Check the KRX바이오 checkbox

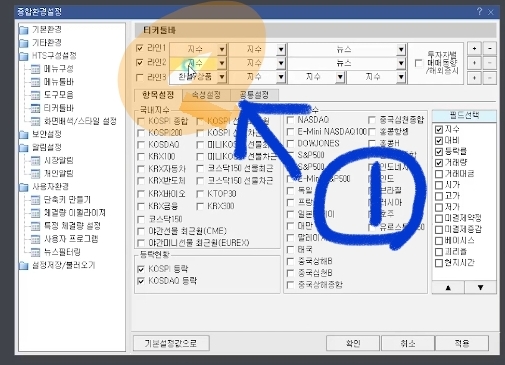[141, 194]
